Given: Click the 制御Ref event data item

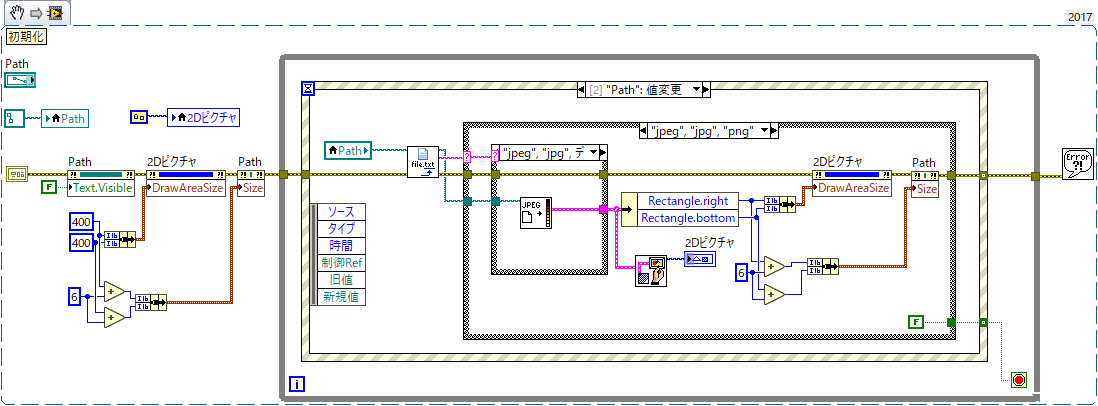Looking at the screenshot, I should [342, 262].
